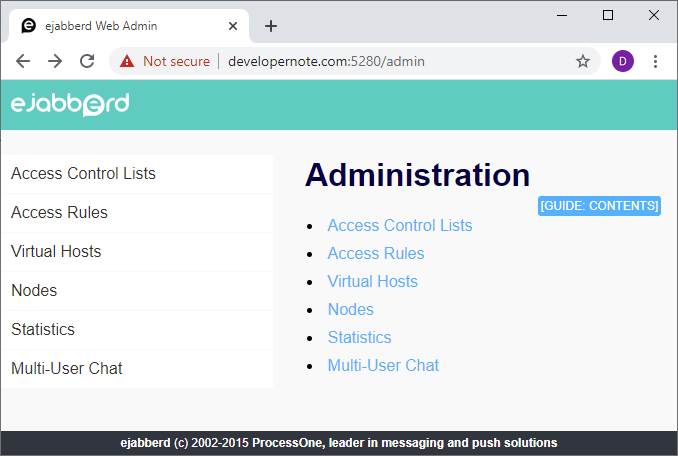
Task: Open a new browser tab
Action: click(271, 26)
